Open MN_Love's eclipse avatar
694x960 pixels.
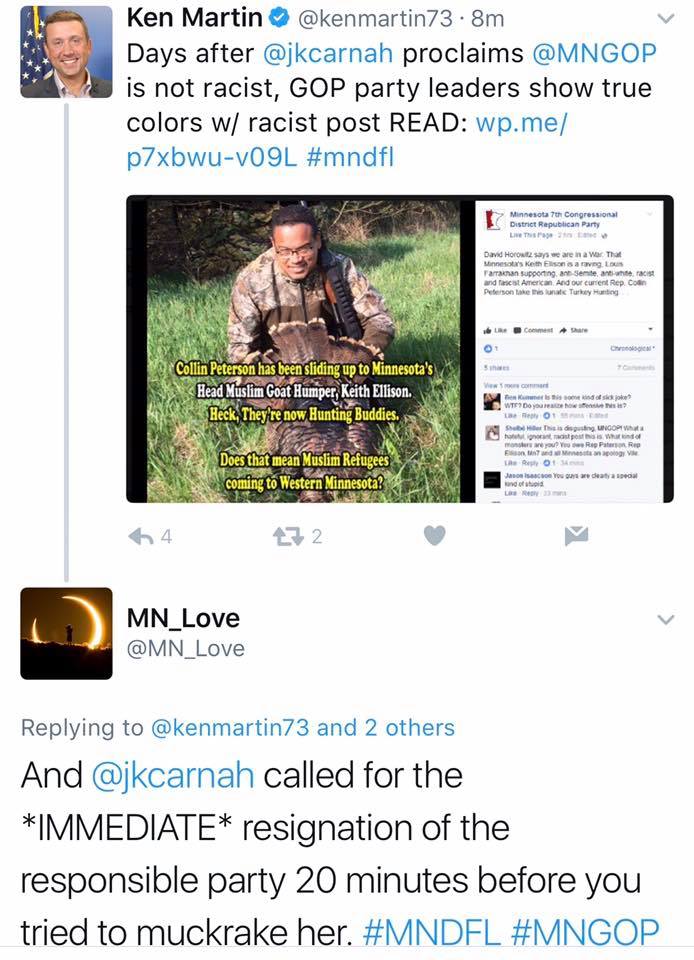[66, 633]
